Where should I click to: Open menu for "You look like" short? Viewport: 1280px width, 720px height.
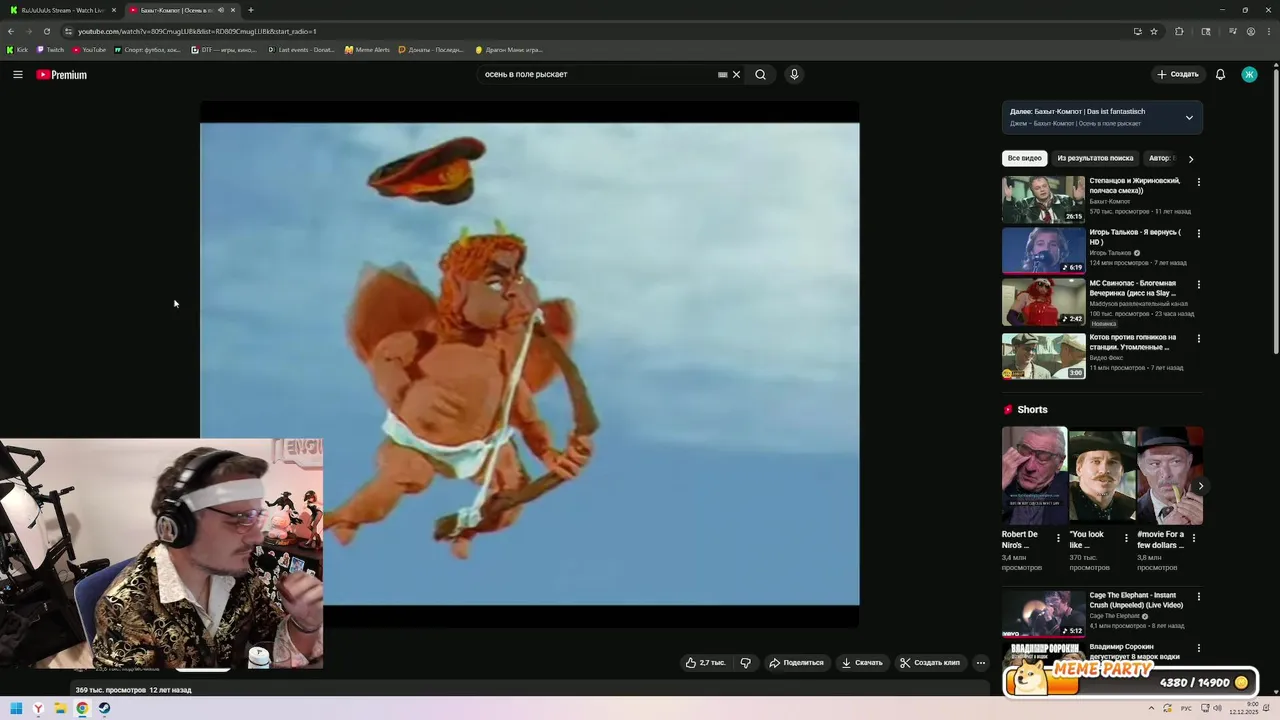(1126, 538)
